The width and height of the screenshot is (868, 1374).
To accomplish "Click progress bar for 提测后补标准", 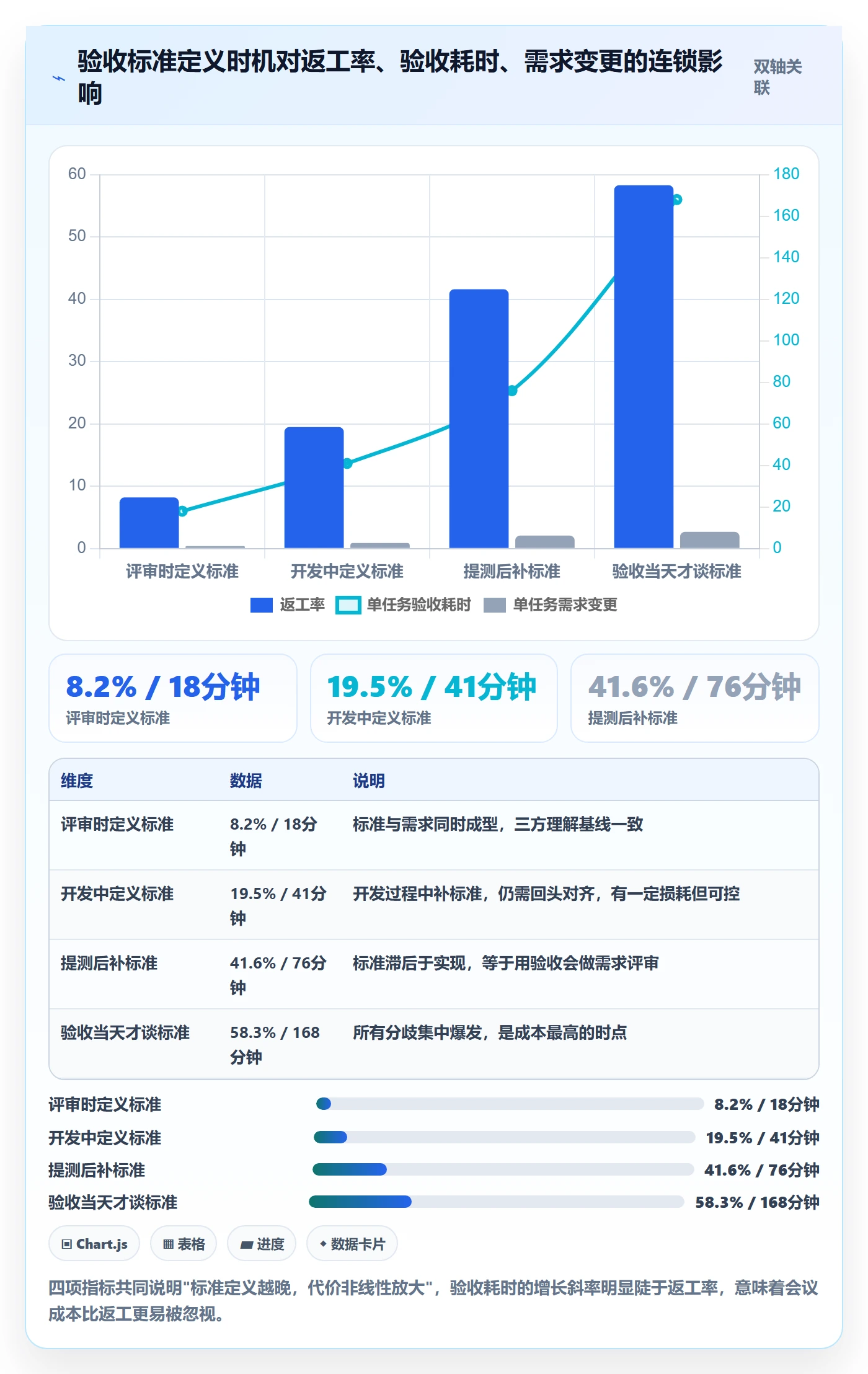I will click(x=503, y=1169).
